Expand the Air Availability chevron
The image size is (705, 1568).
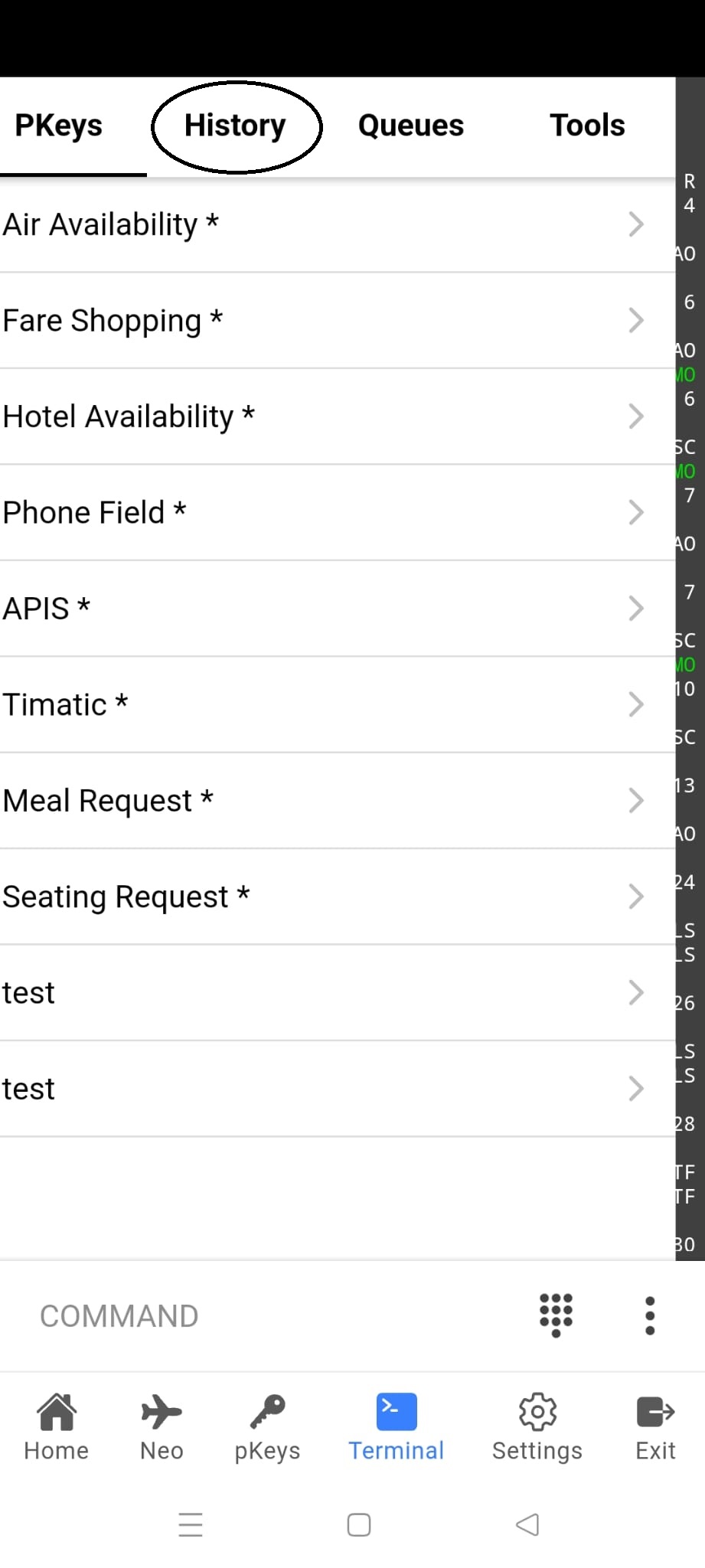(635, 224)
